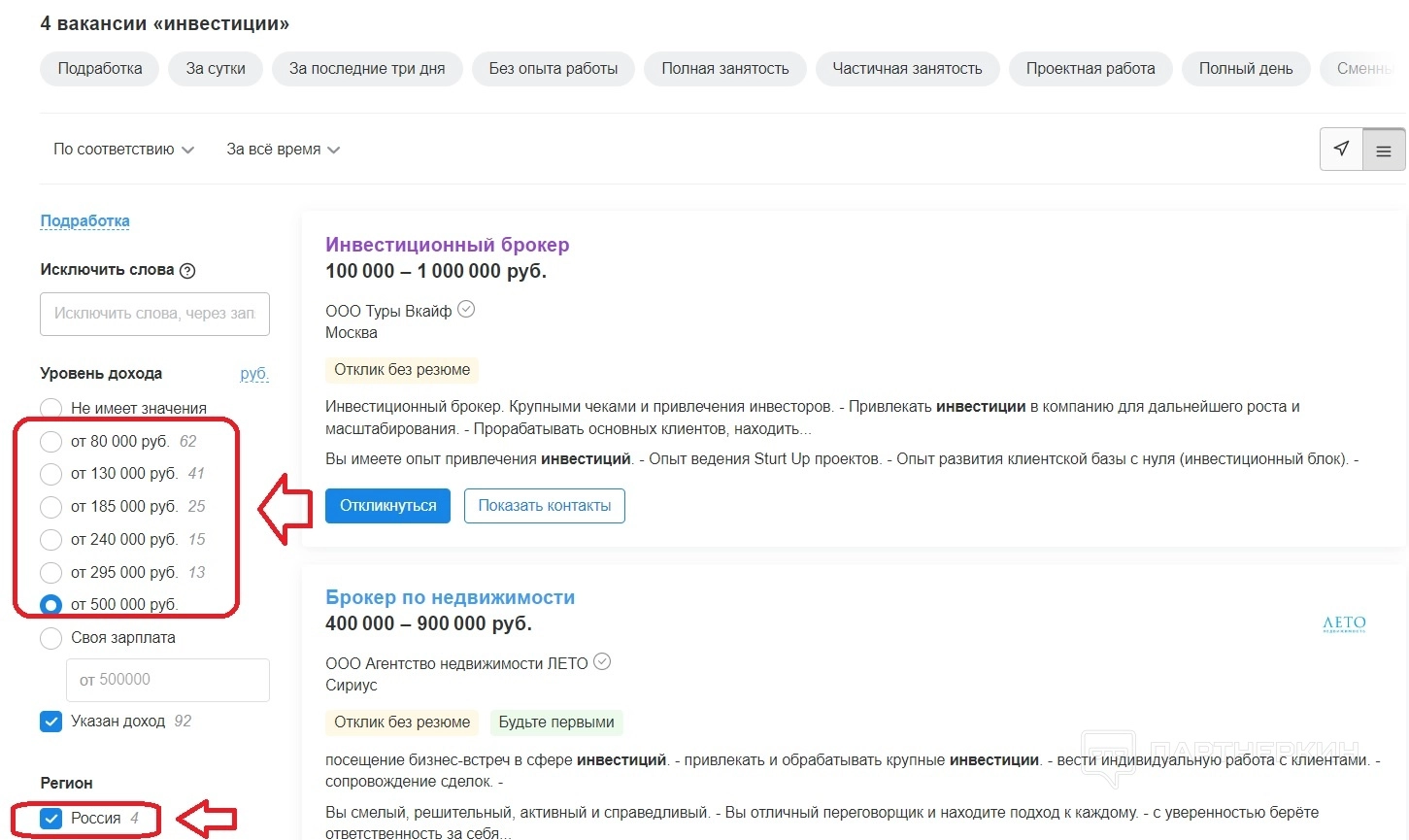
Task: Click the Исключить слова input field
Action: click(154, 314)
